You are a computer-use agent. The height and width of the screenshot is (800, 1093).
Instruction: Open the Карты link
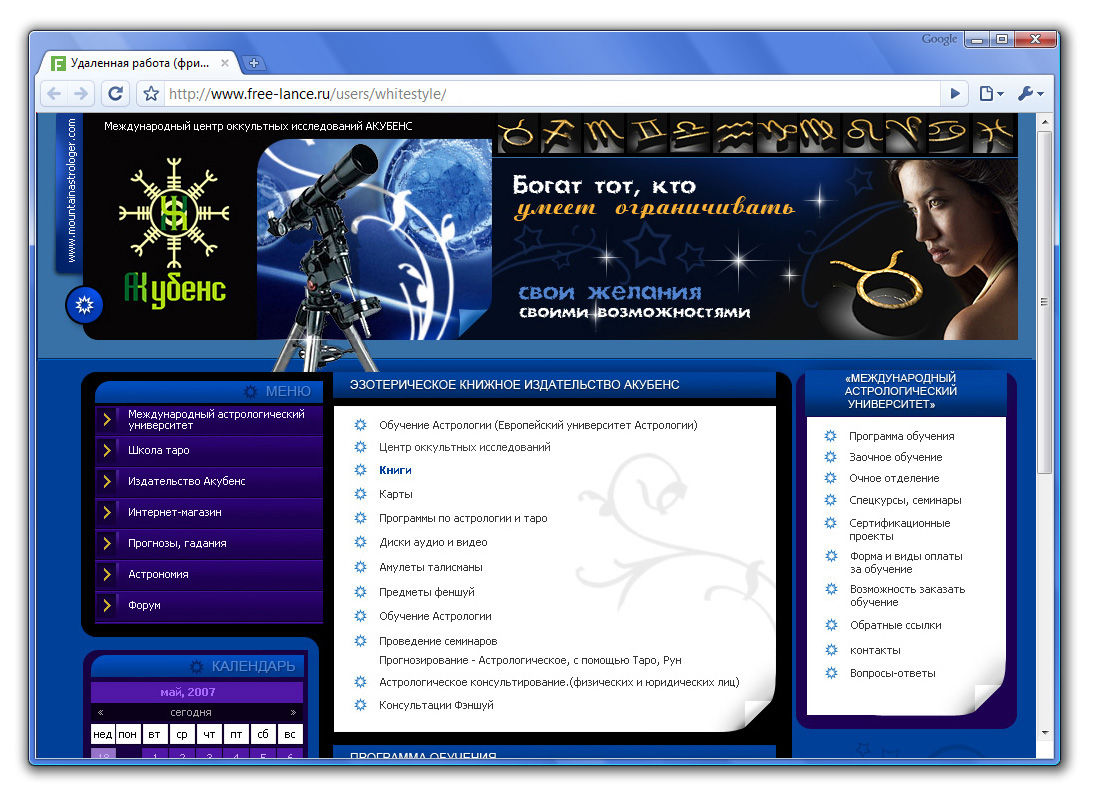(395, 494)
